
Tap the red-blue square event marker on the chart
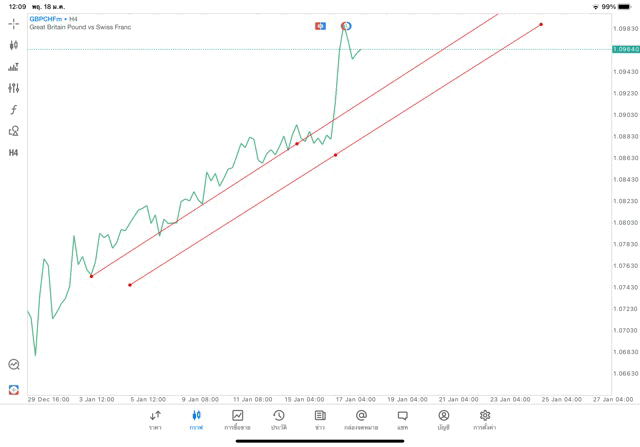point(320,26)
